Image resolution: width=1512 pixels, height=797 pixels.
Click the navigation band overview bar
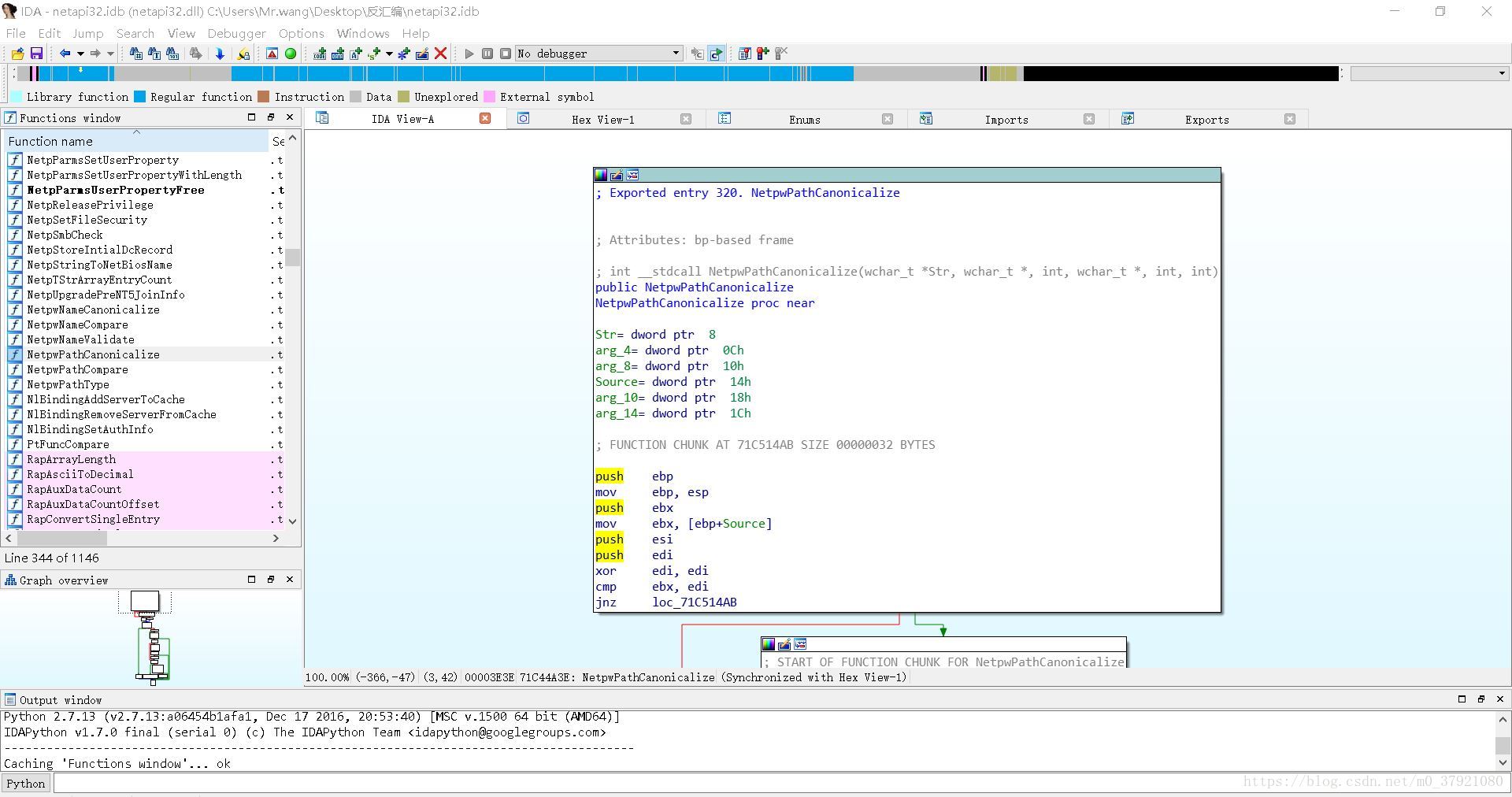pos(677,73)
